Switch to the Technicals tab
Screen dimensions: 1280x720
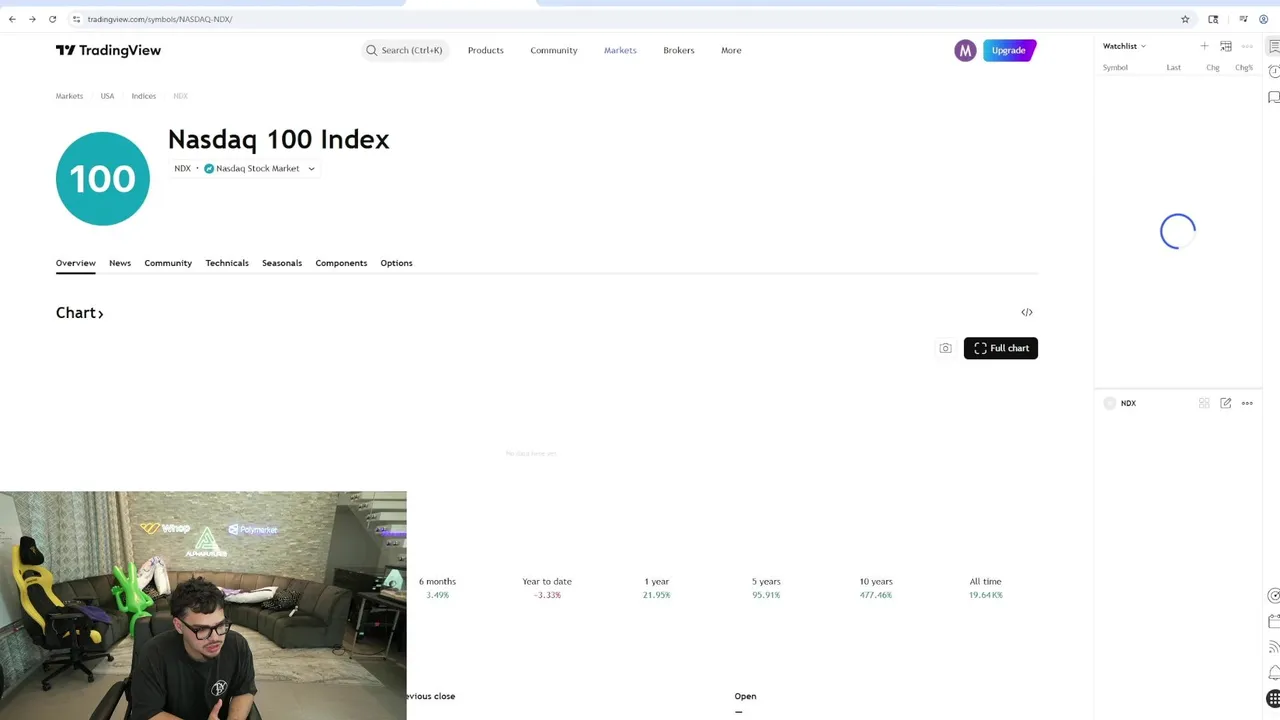227,263
